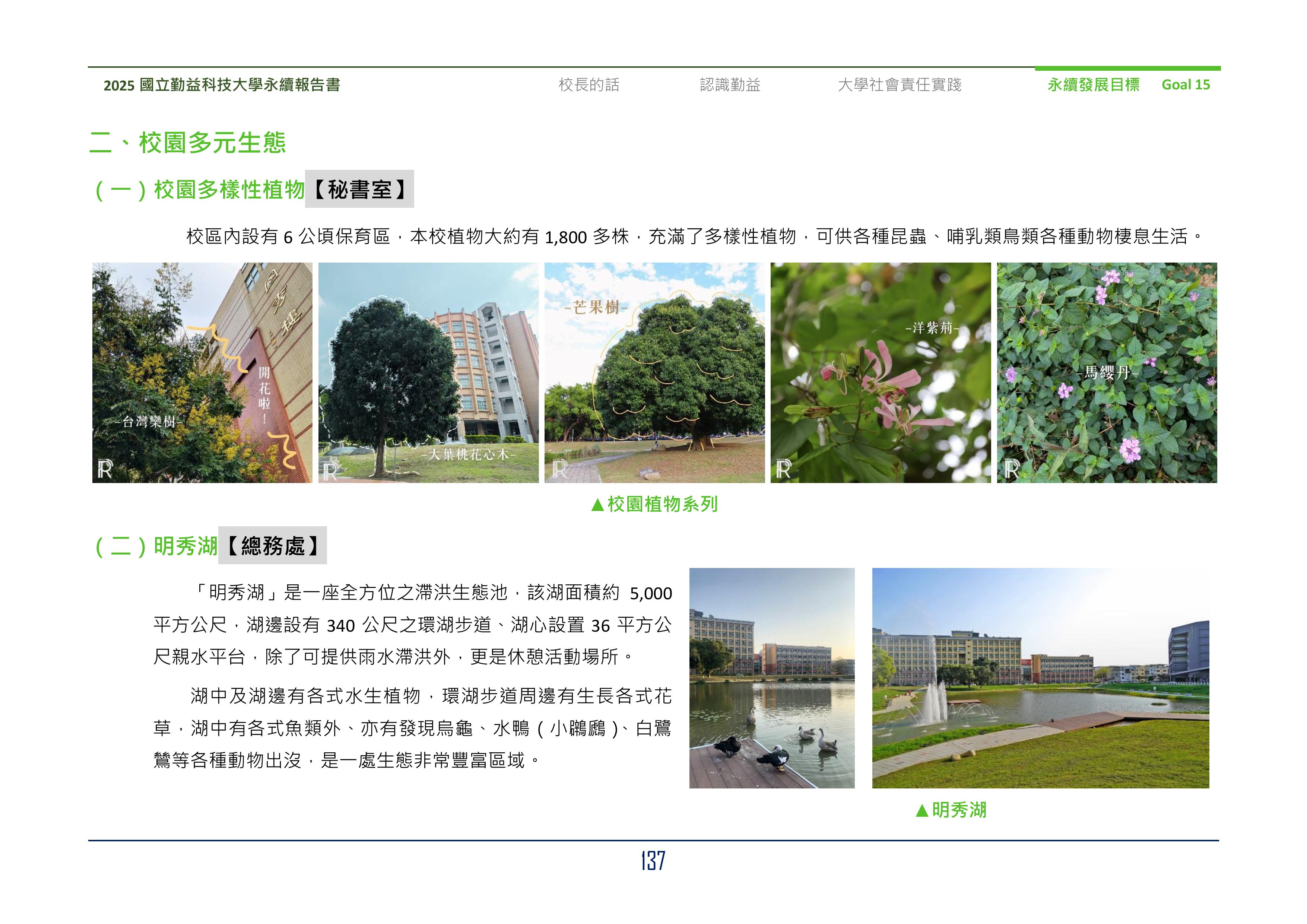Click the 明秀湖 caption below the photos
The width and height of the screenshot is (1307, 924).
(x=951, y=810)
